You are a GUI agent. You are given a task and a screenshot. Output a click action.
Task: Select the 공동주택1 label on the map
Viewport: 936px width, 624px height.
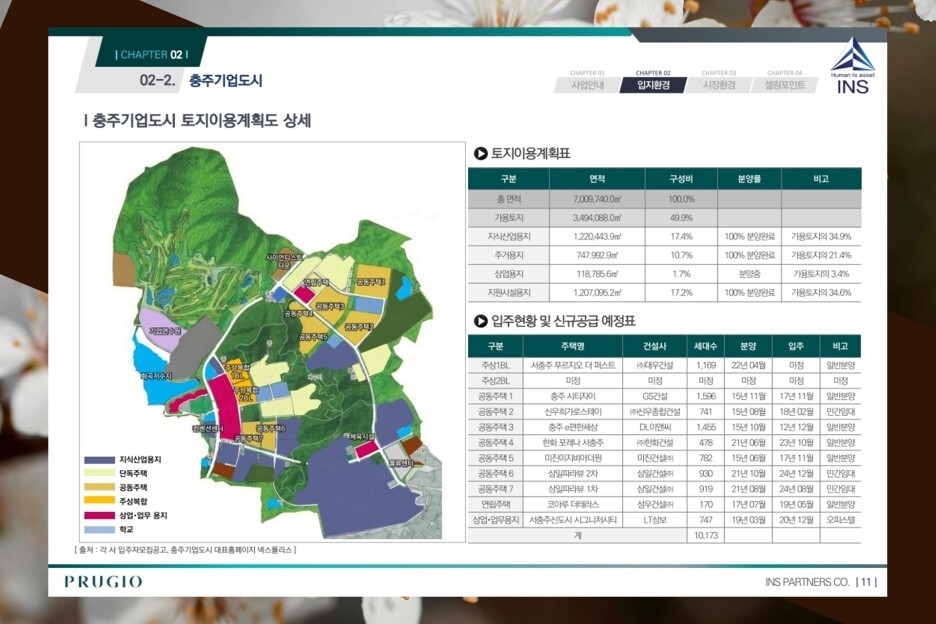[371, 282]
